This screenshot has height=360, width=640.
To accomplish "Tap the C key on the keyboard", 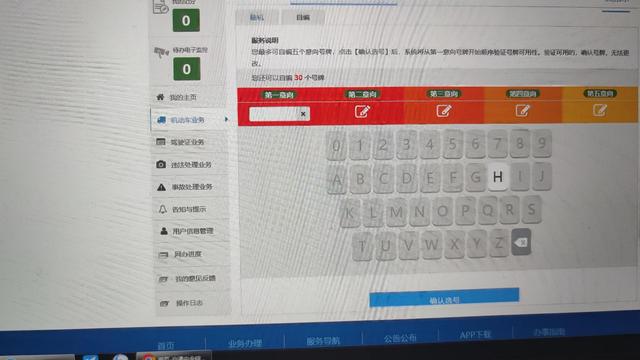I will (384, 178).
